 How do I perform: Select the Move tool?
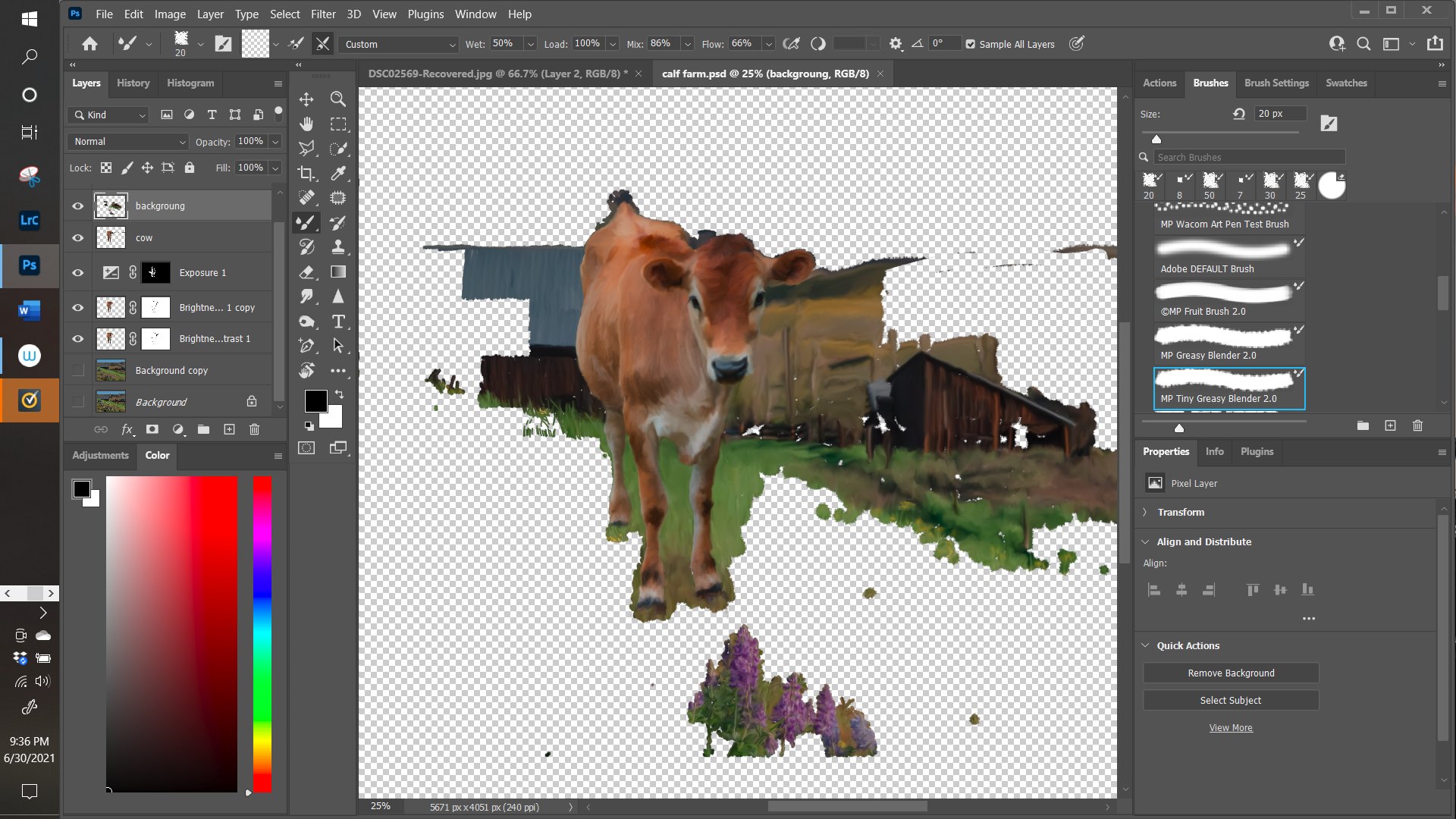click(306, 99)
